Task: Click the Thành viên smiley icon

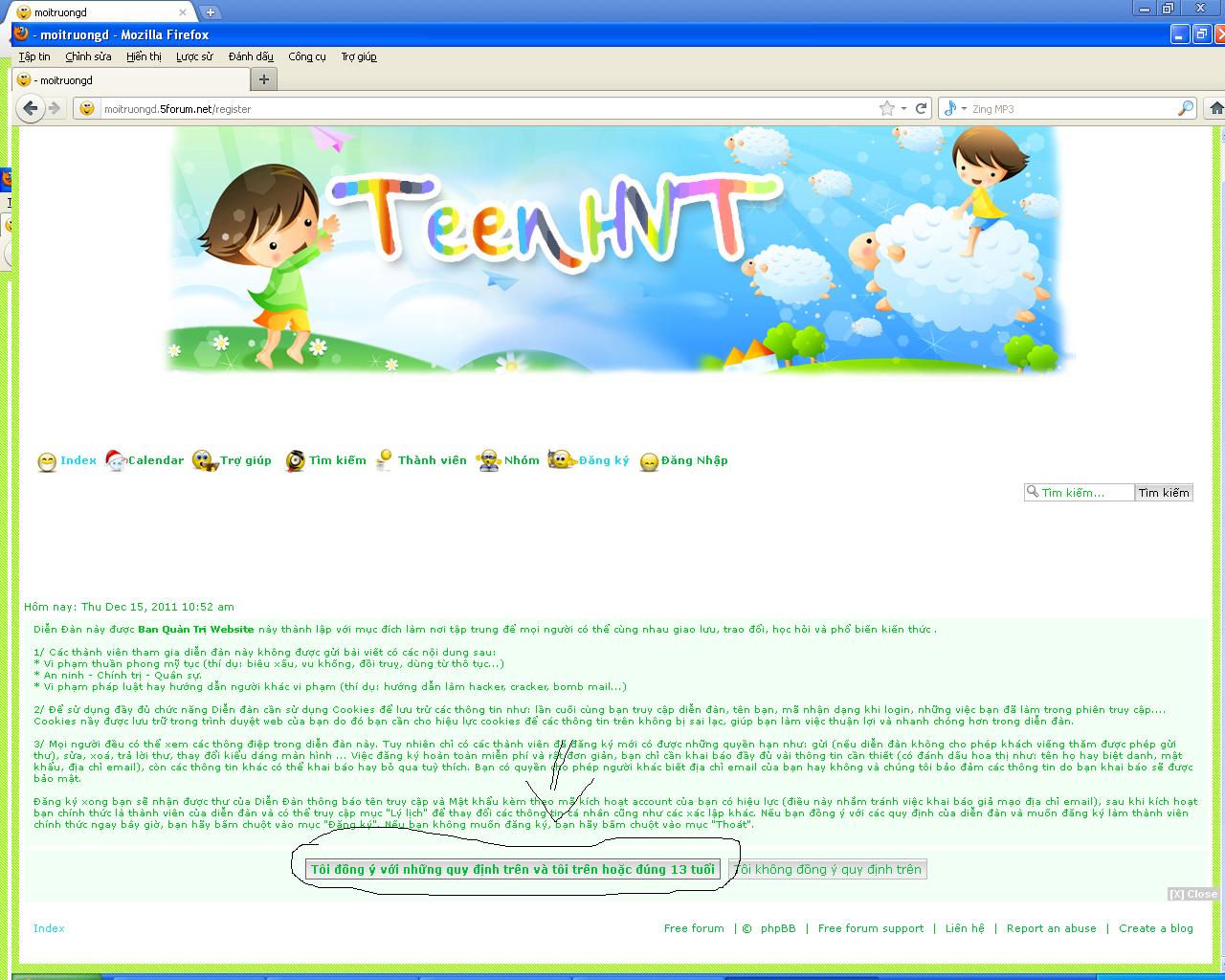Action: [384, 459]
